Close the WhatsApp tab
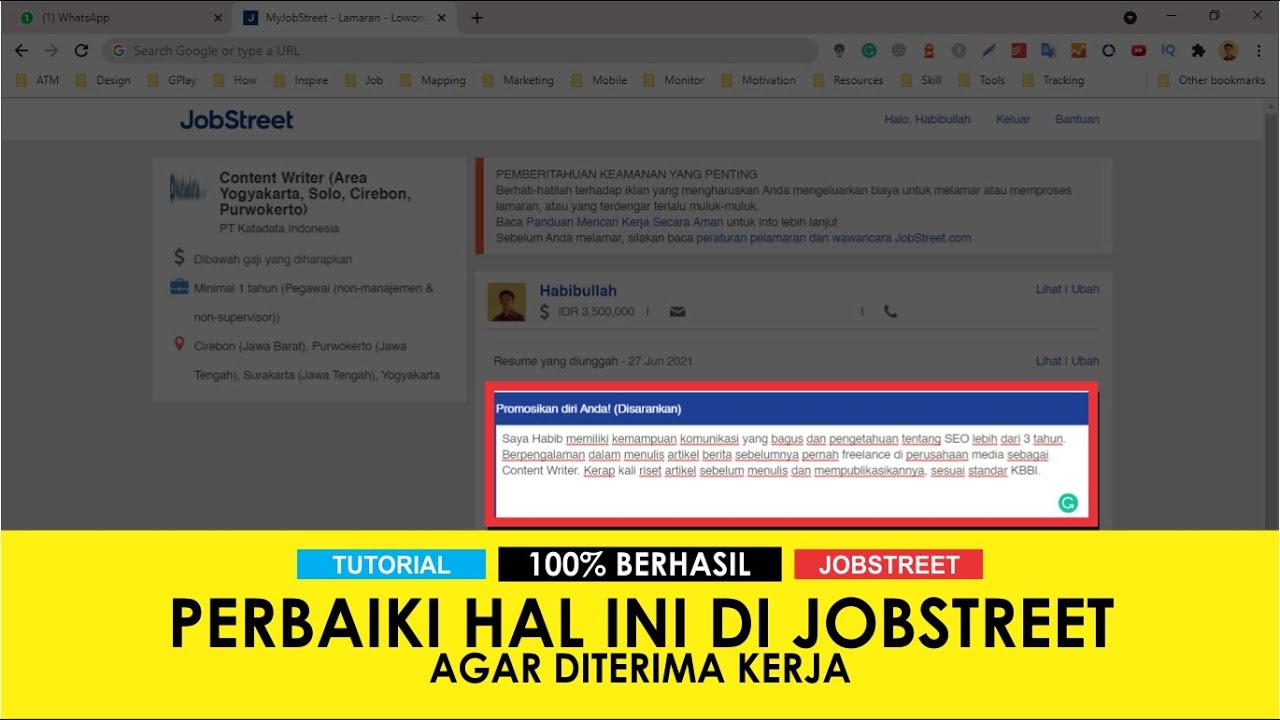 (219, 18)
